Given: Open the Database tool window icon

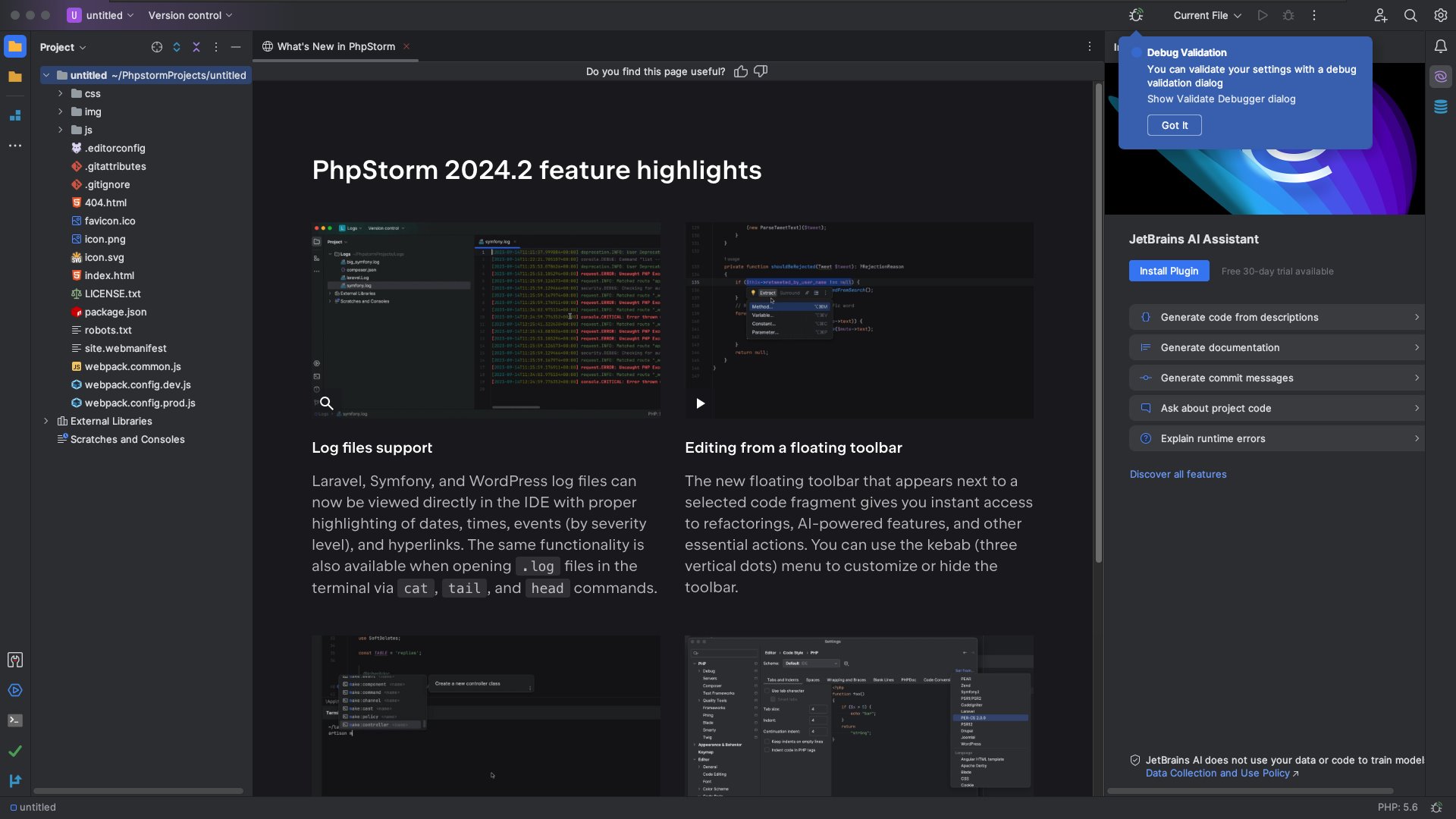Looking at the screenshot, I should 1441,107.
